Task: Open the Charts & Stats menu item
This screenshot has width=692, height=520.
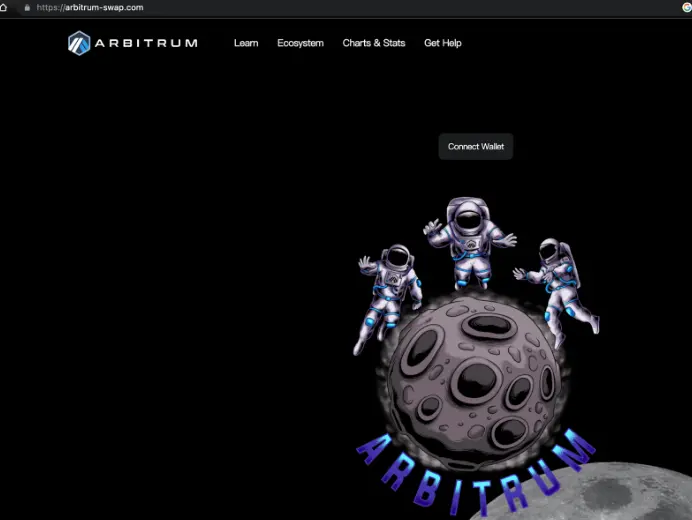Action: [374, 43]
